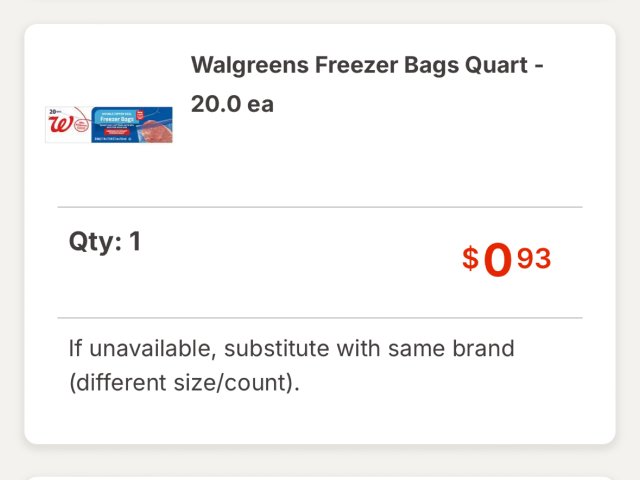Click the red dollar sign symbol
Viewport: 640px width, 480px height.
click(x=470, y=259)
